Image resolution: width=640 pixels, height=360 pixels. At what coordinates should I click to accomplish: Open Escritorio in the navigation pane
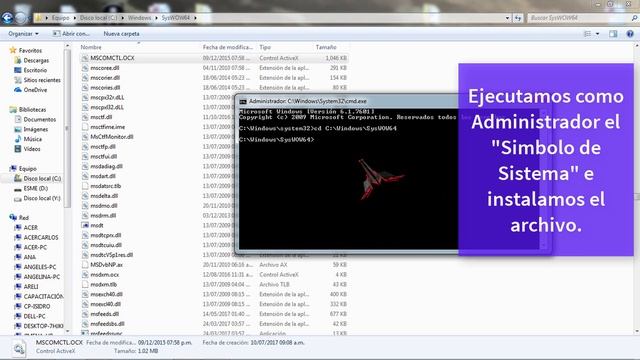(x=35, y=70)
